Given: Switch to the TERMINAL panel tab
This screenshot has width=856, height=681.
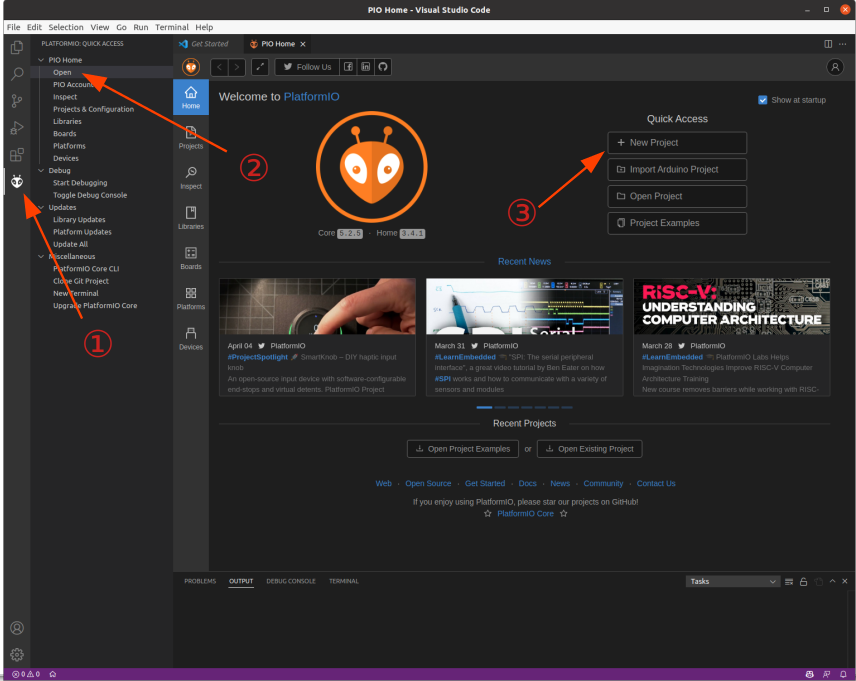Looking at the screenshot, I should (343, 581).
